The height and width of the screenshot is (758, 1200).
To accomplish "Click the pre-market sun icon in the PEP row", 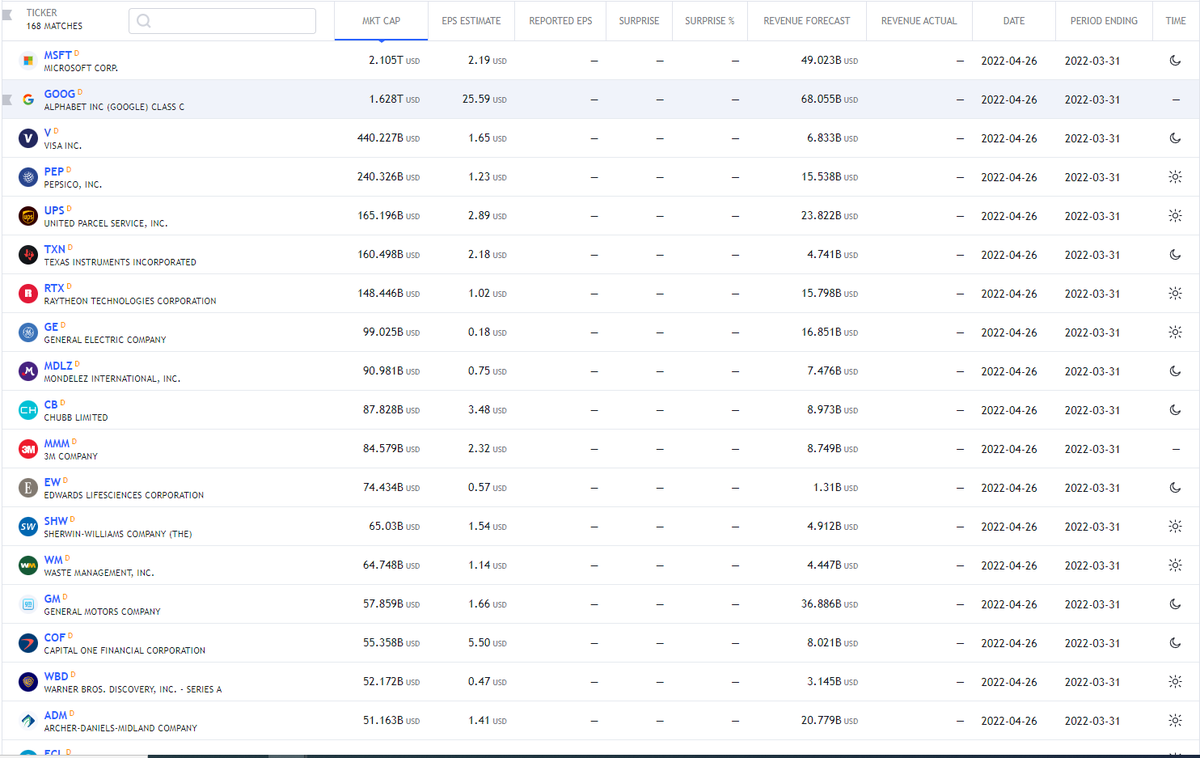I will (1175, 177).
